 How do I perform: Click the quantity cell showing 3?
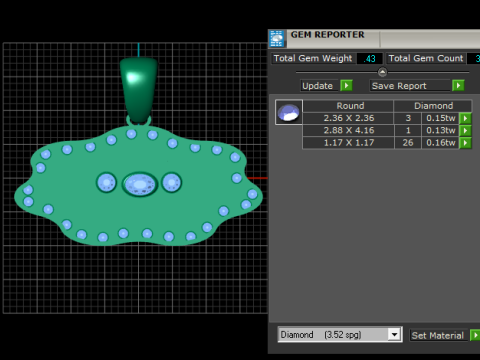408,118
